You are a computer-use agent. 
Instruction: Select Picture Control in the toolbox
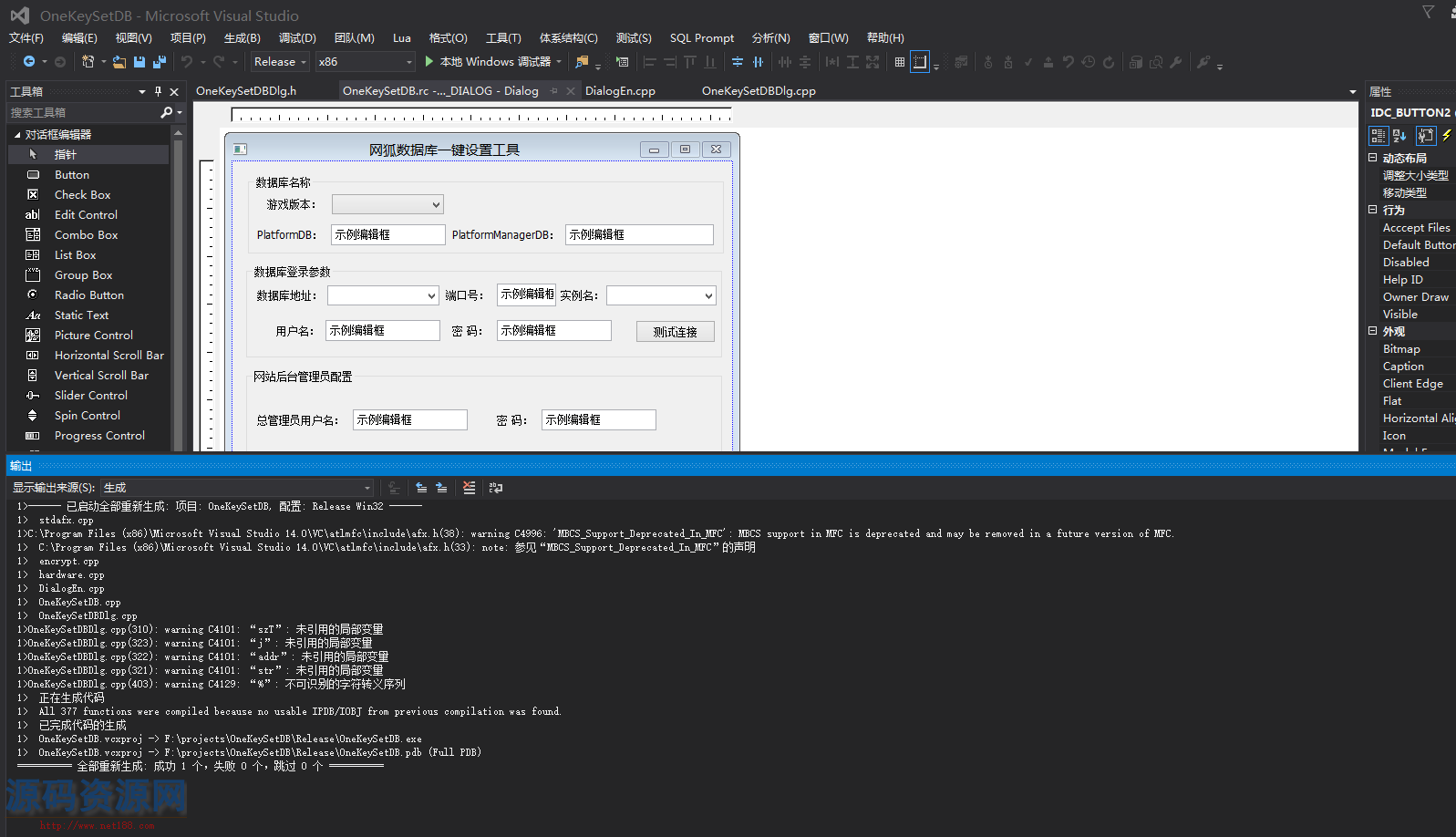coord(93,336)
